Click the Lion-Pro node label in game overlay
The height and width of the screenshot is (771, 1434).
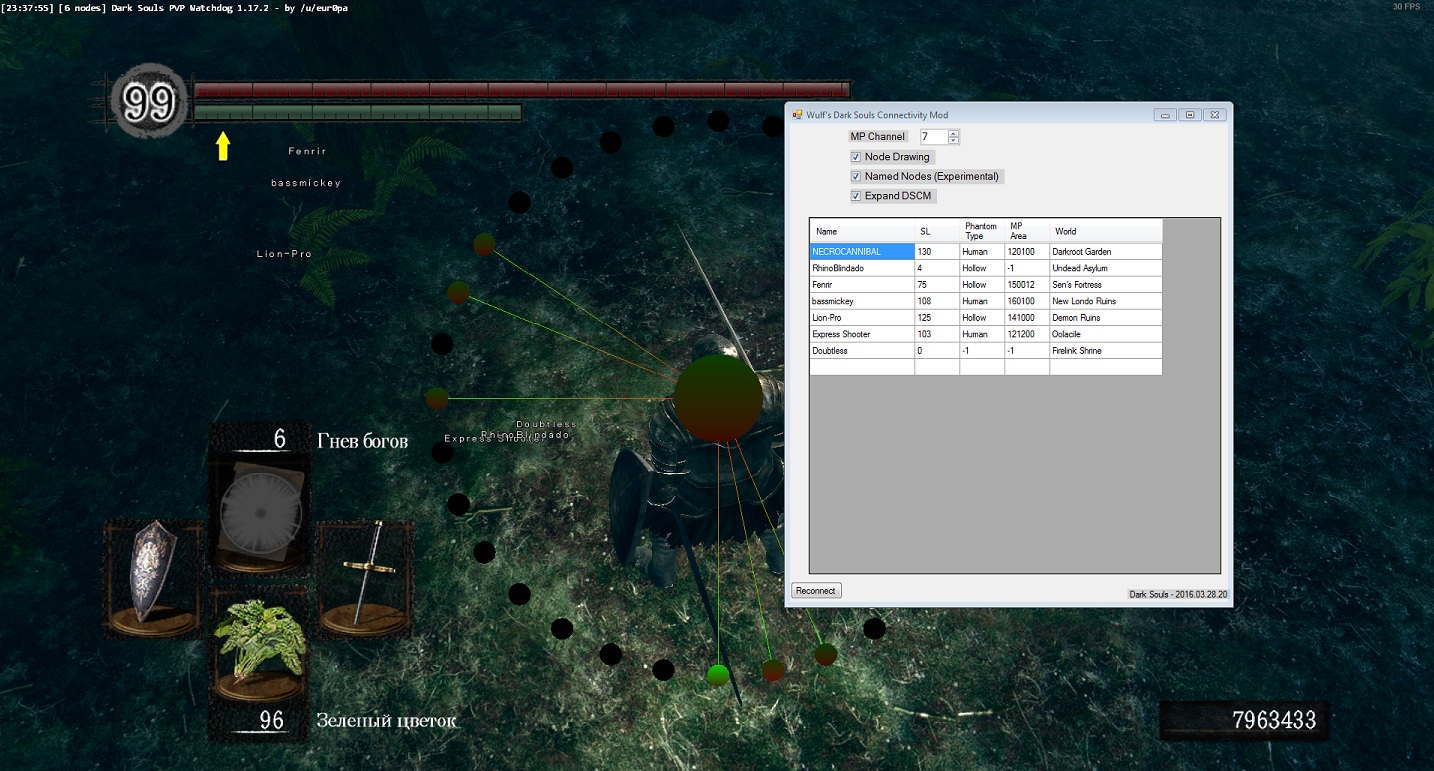click(284, 254)
